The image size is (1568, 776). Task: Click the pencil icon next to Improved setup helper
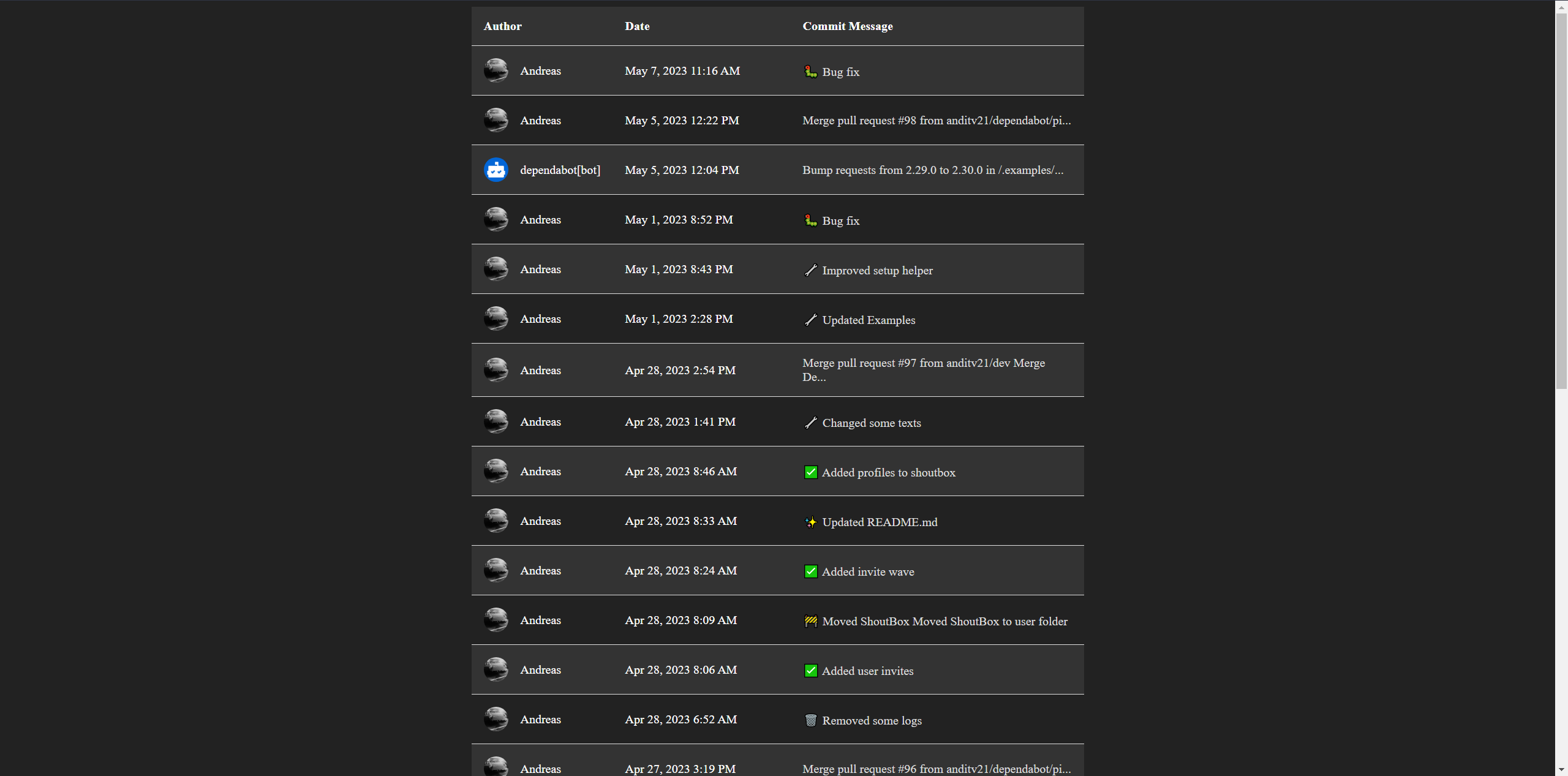[810, 269]
